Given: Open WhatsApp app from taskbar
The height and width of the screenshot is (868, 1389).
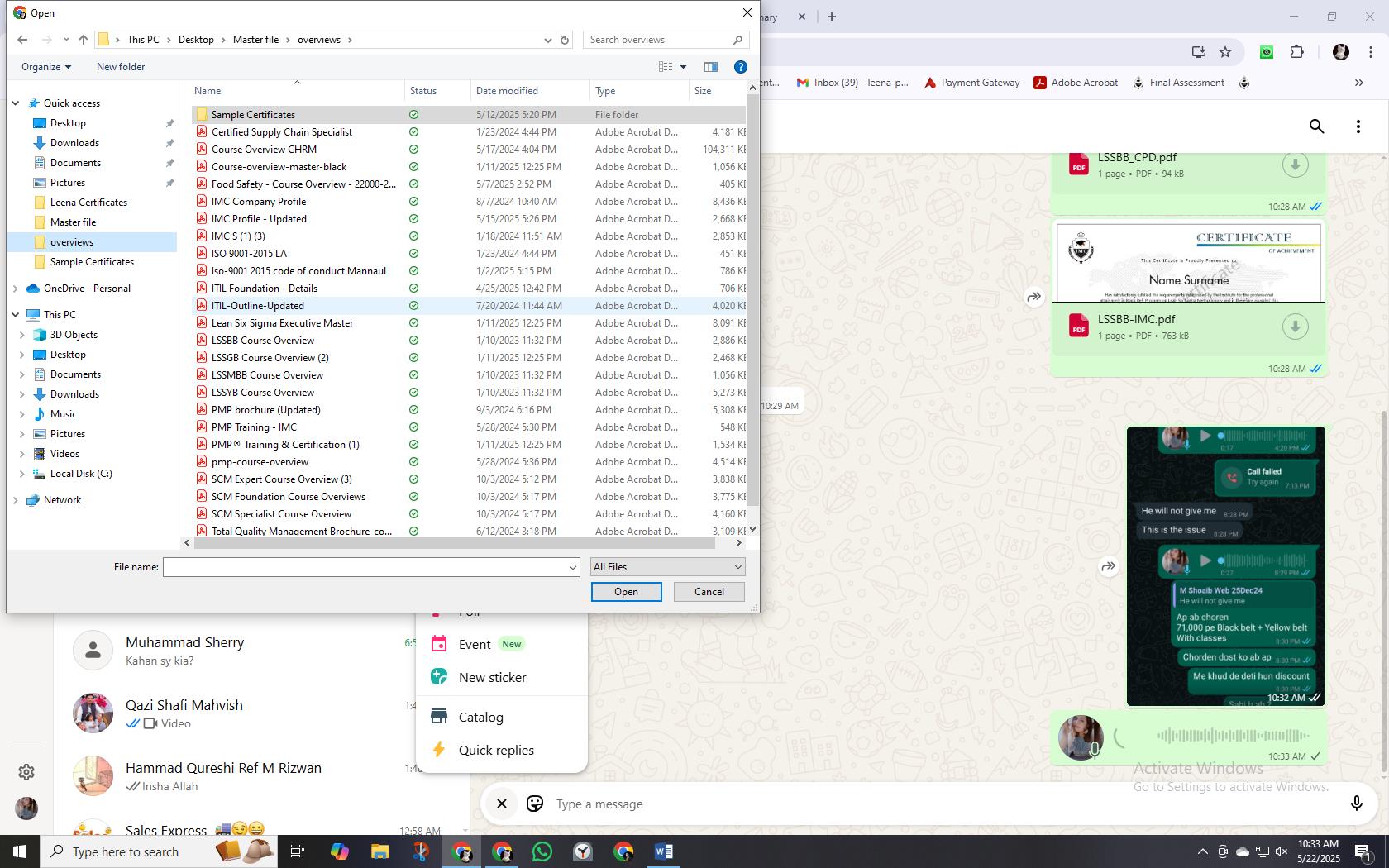Looking at the screenshot, I should (x=542, y=851).
